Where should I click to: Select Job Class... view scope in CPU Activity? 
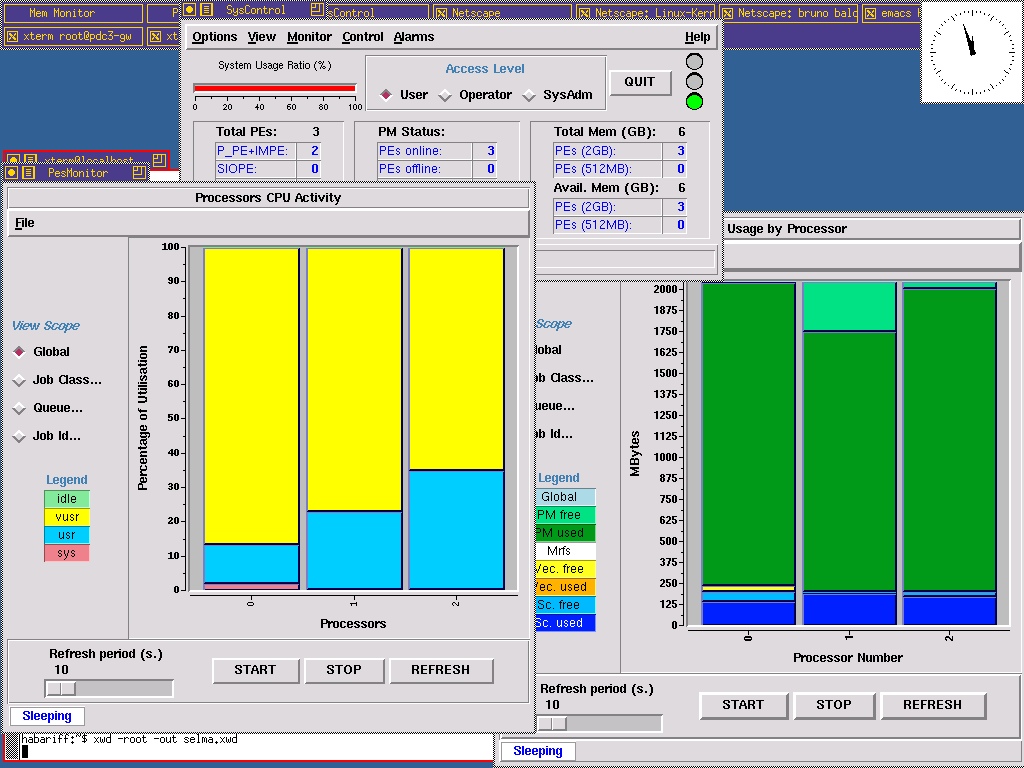[x=19, y=380]
